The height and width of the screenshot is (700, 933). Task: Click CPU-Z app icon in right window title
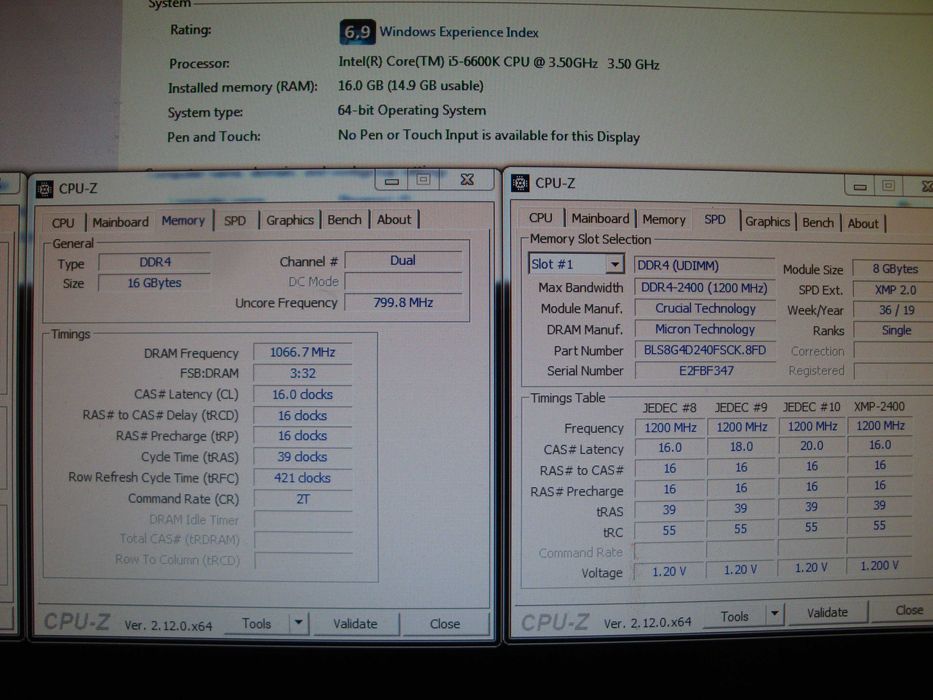pos(520,183)
